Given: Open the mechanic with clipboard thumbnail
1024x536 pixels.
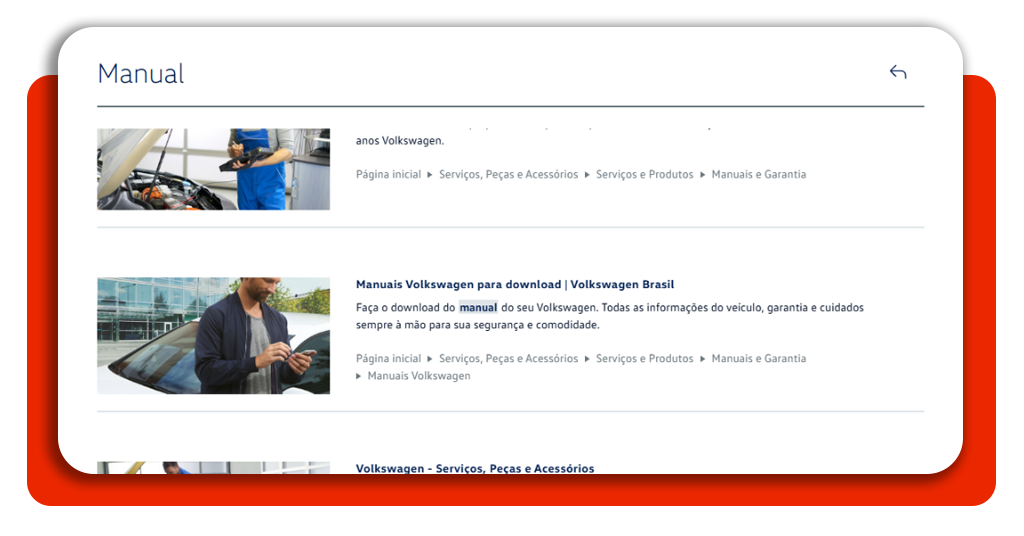Looking at the screenshot, I should click(214, 169).
